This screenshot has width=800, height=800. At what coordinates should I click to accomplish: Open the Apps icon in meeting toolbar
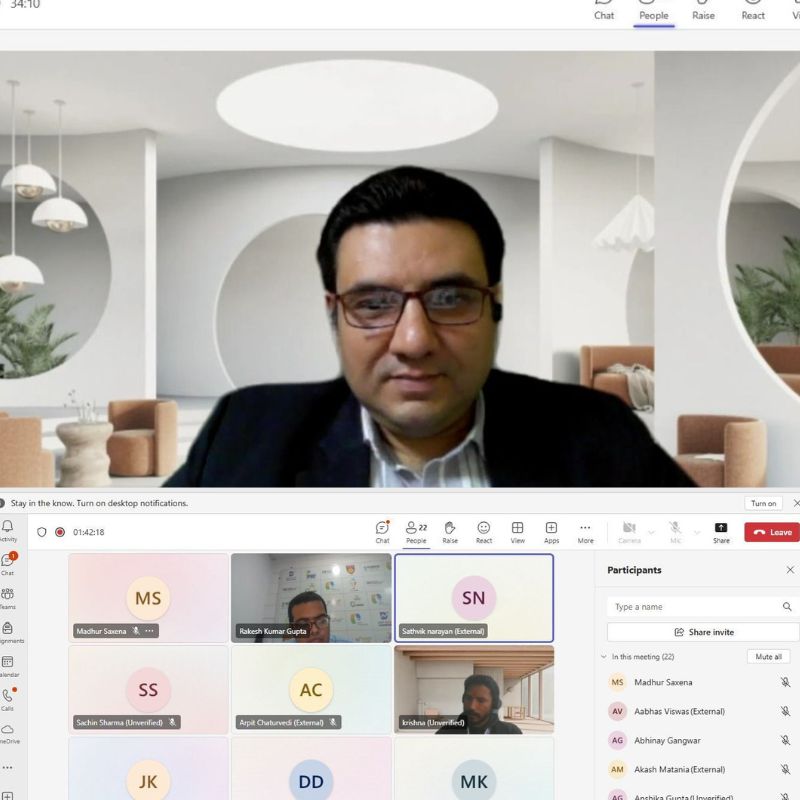(x=551, y=531)
